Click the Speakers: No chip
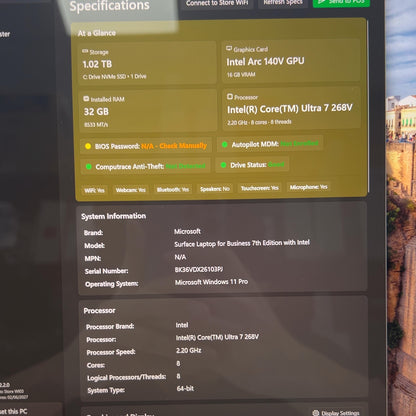This screenshot has height=416, width=416. pos(215,189)
